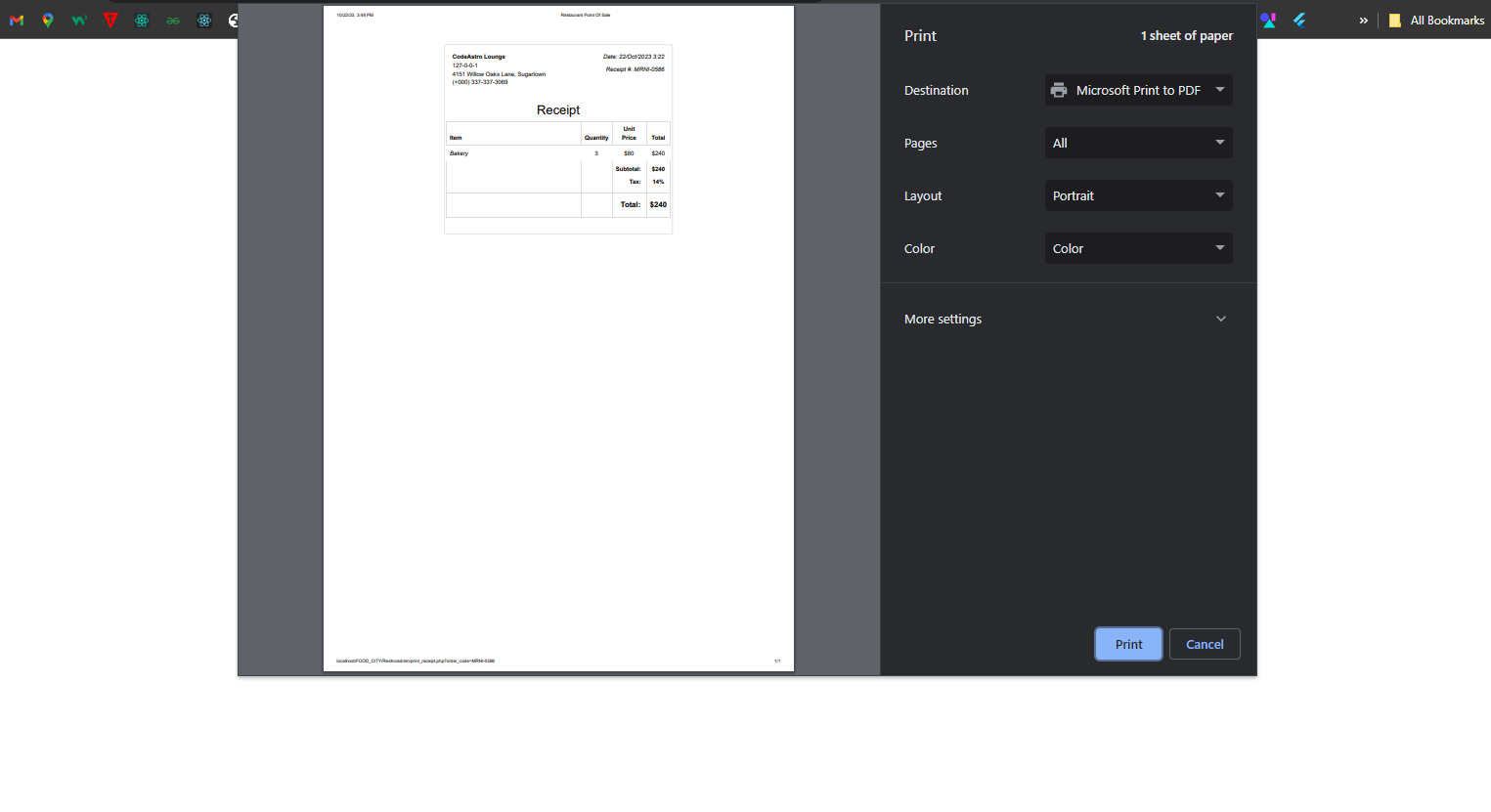Click the green W3 bookmark icon
The width and height of the screenshot is (1491, 812).
[x=79, y=20]
